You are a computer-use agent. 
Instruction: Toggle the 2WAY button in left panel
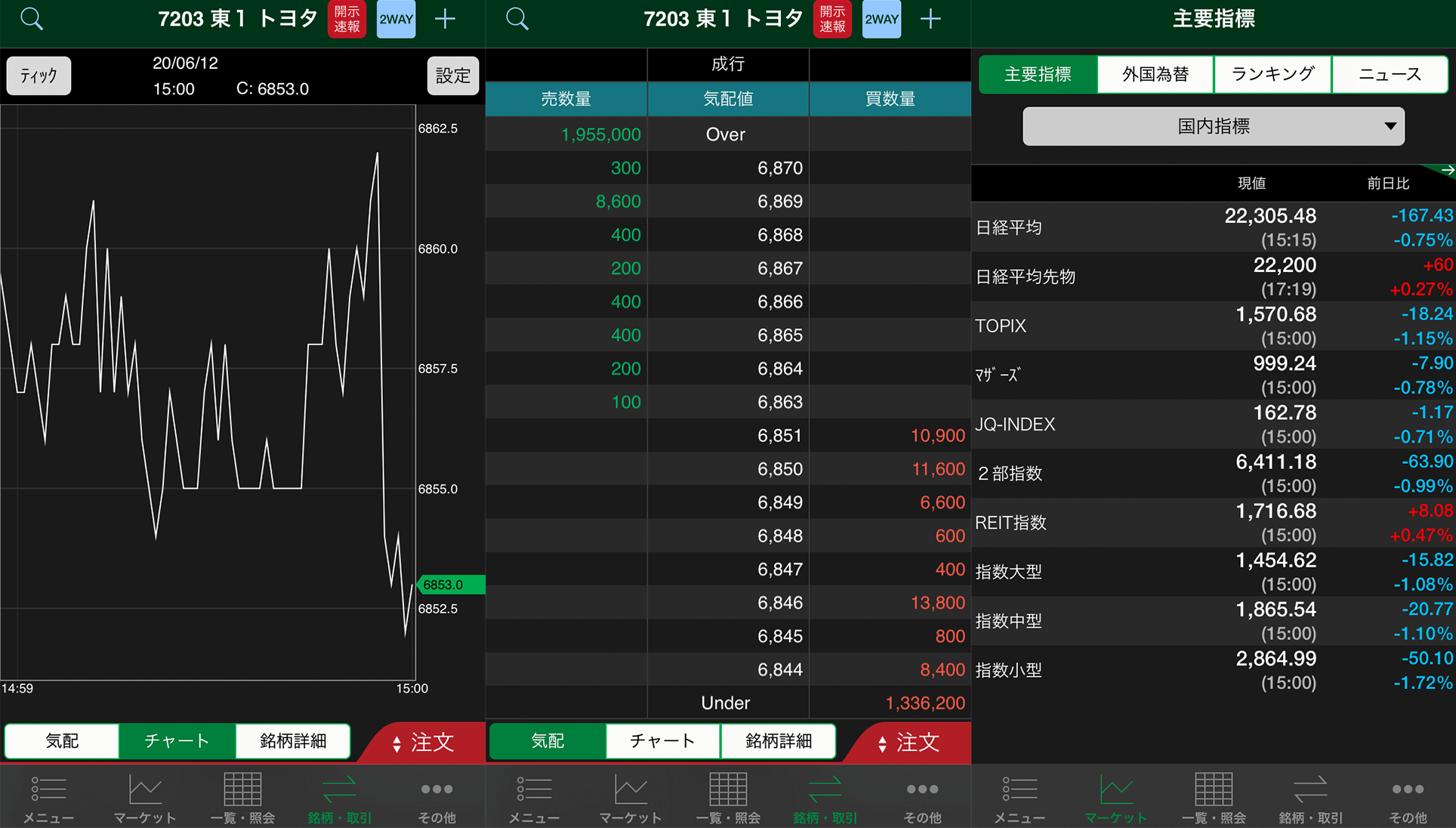396,19
